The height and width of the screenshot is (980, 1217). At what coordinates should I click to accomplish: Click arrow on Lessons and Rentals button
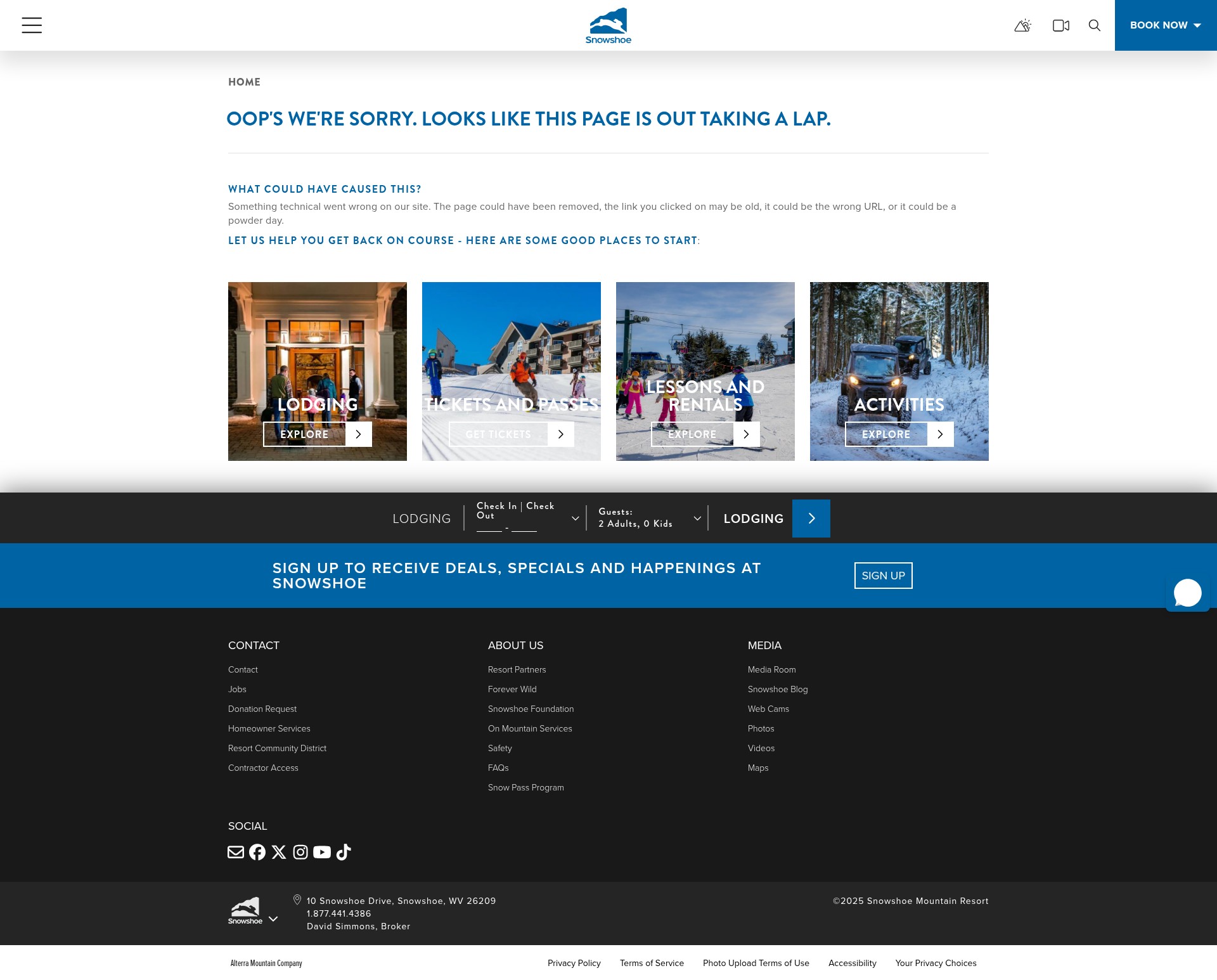[747, 434]
